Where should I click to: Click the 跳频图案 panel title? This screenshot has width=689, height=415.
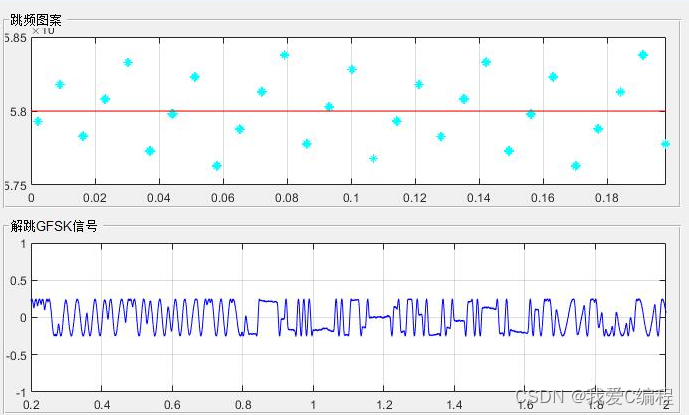pyautogui.click(x=35, y=19)
